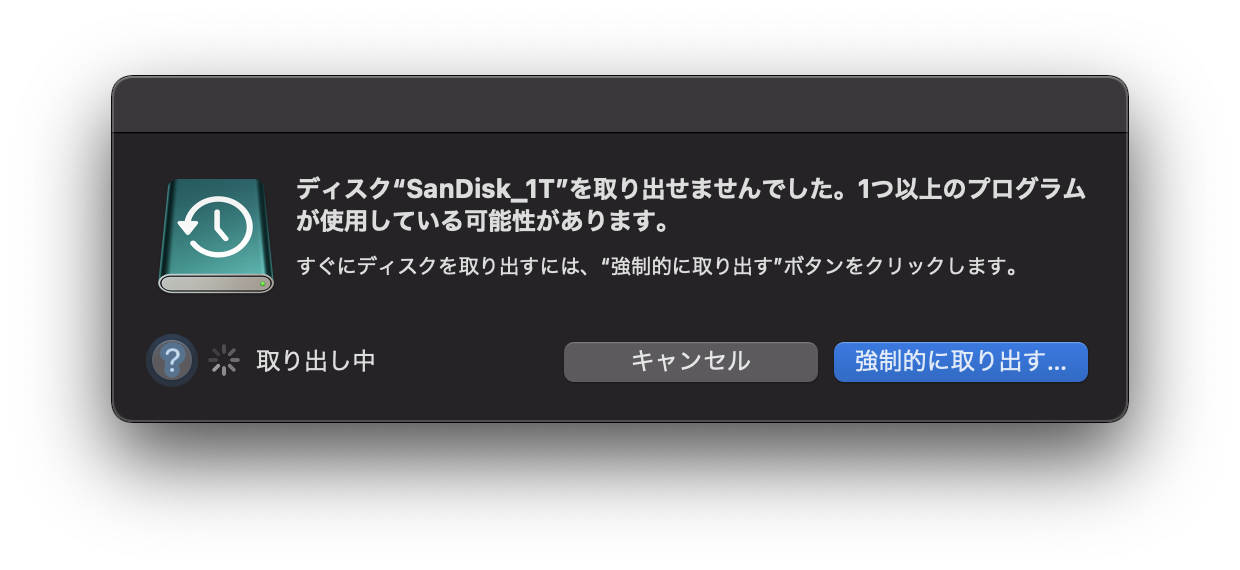
Task: Click the spinning progress indicator
Action: pos(225,361)
